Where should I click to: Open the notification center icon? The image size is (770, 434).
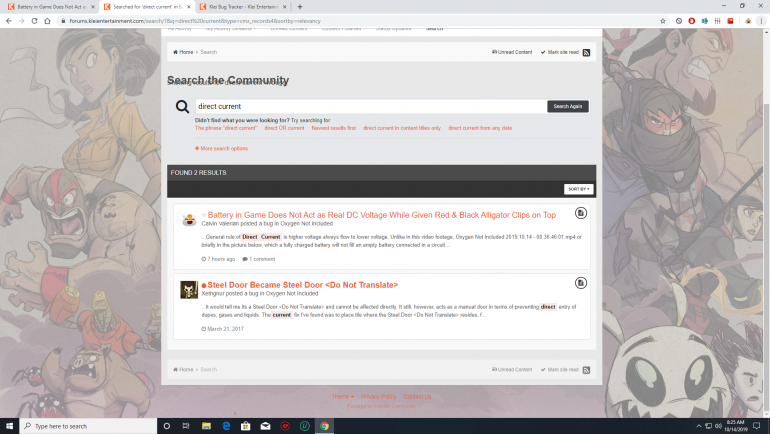click(757, 426)
